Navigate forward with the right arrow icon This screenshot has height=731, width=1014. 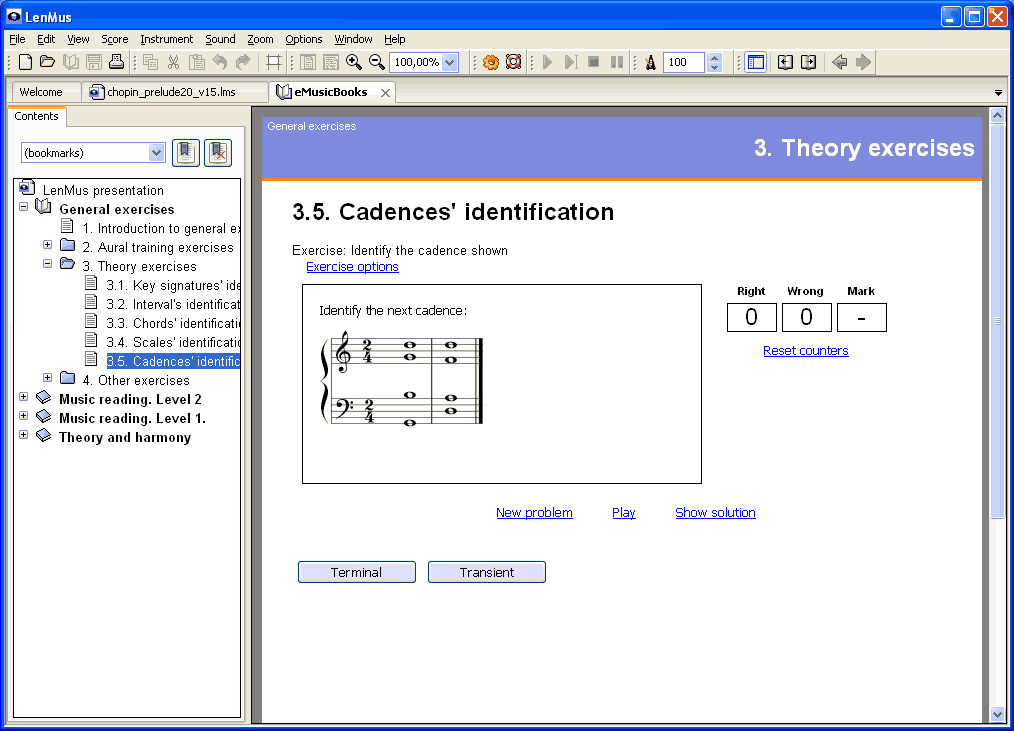(x=863, y=62)
